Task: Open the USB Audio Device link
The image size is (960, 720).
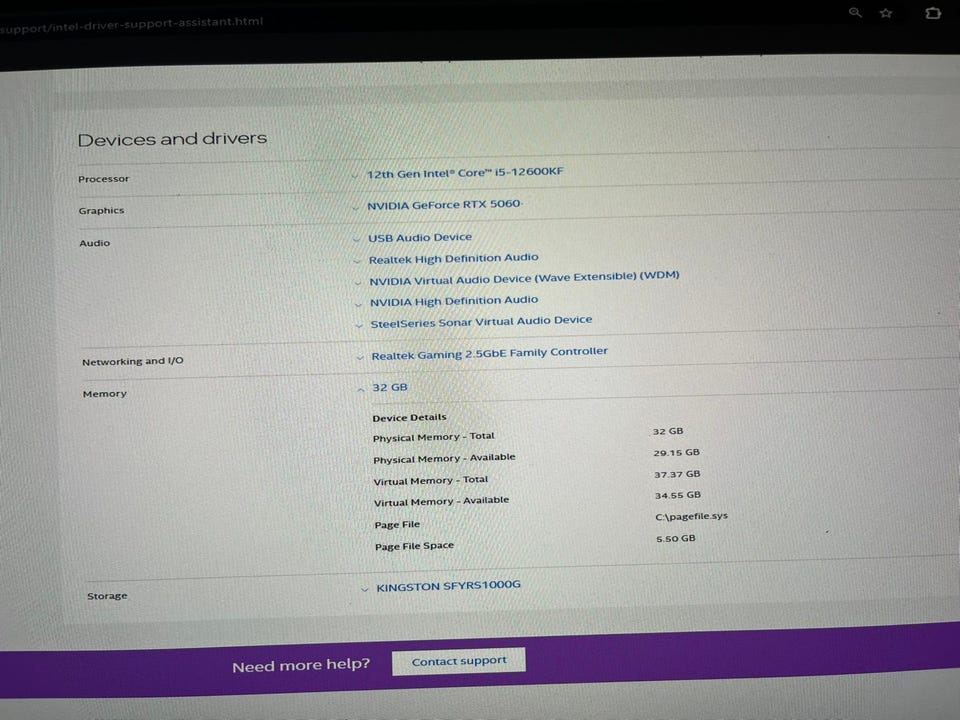Action: coord(420,238)
